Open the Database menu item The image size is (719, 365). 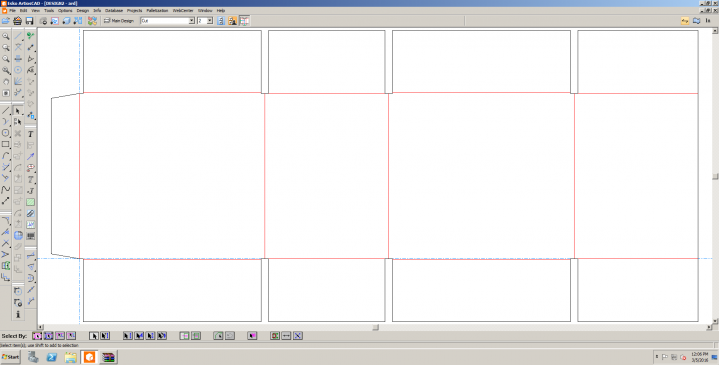(x=114, y=10)
